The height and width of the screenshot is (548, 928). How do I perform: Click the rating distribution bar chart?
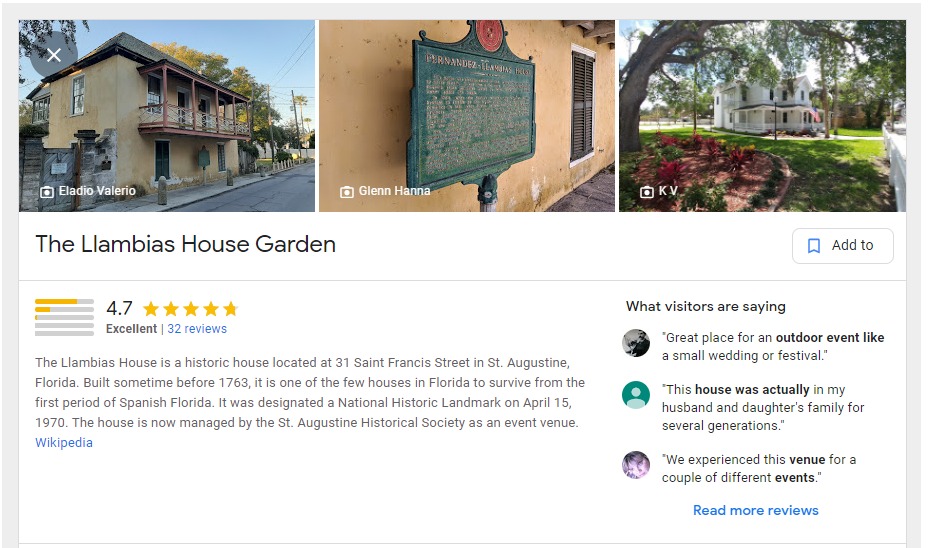pyautogui.click(x=65, y=318)
